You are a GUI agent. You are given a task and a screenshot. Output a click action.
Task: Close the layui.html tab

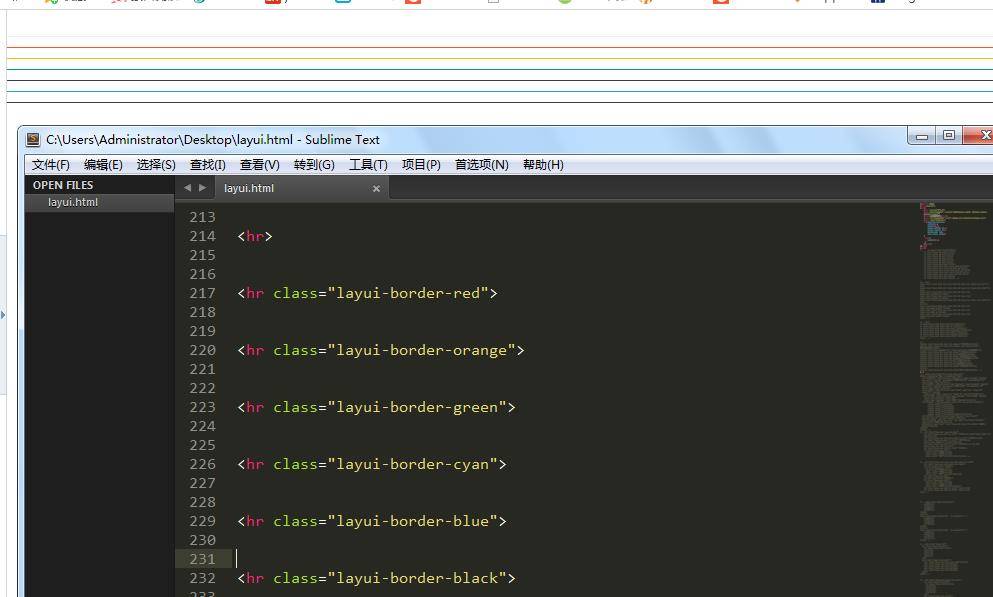click(x=376, y=189)
